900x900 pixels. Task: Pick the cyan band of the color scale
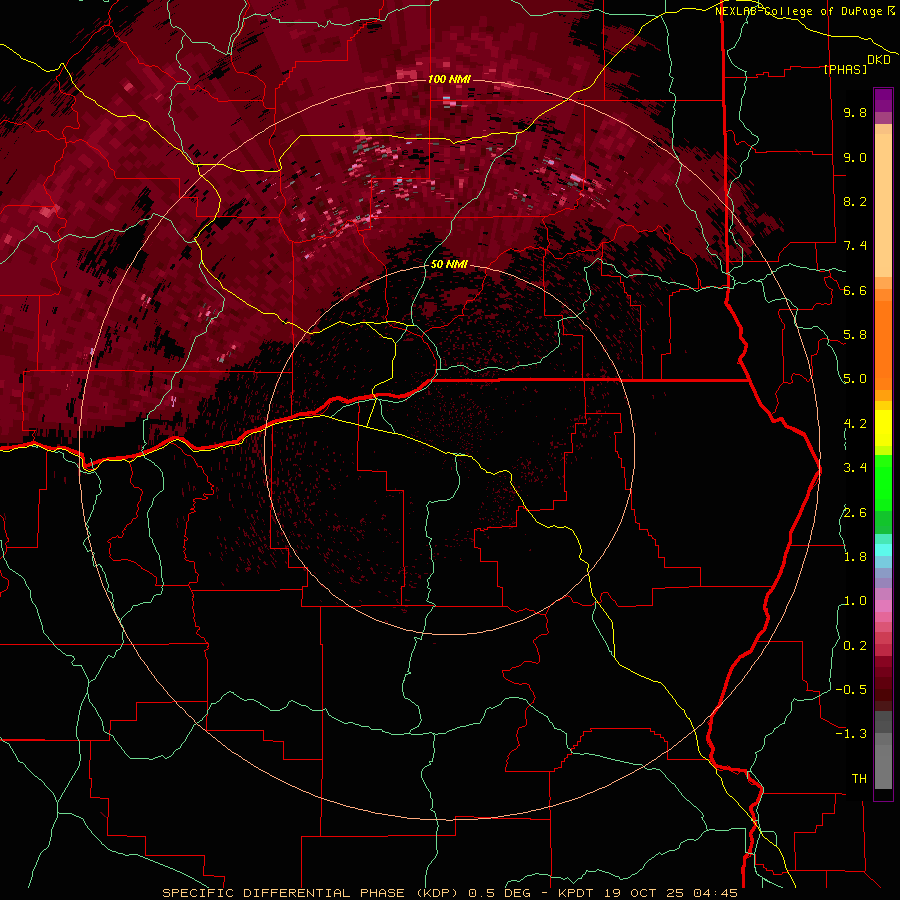point(883,550)
